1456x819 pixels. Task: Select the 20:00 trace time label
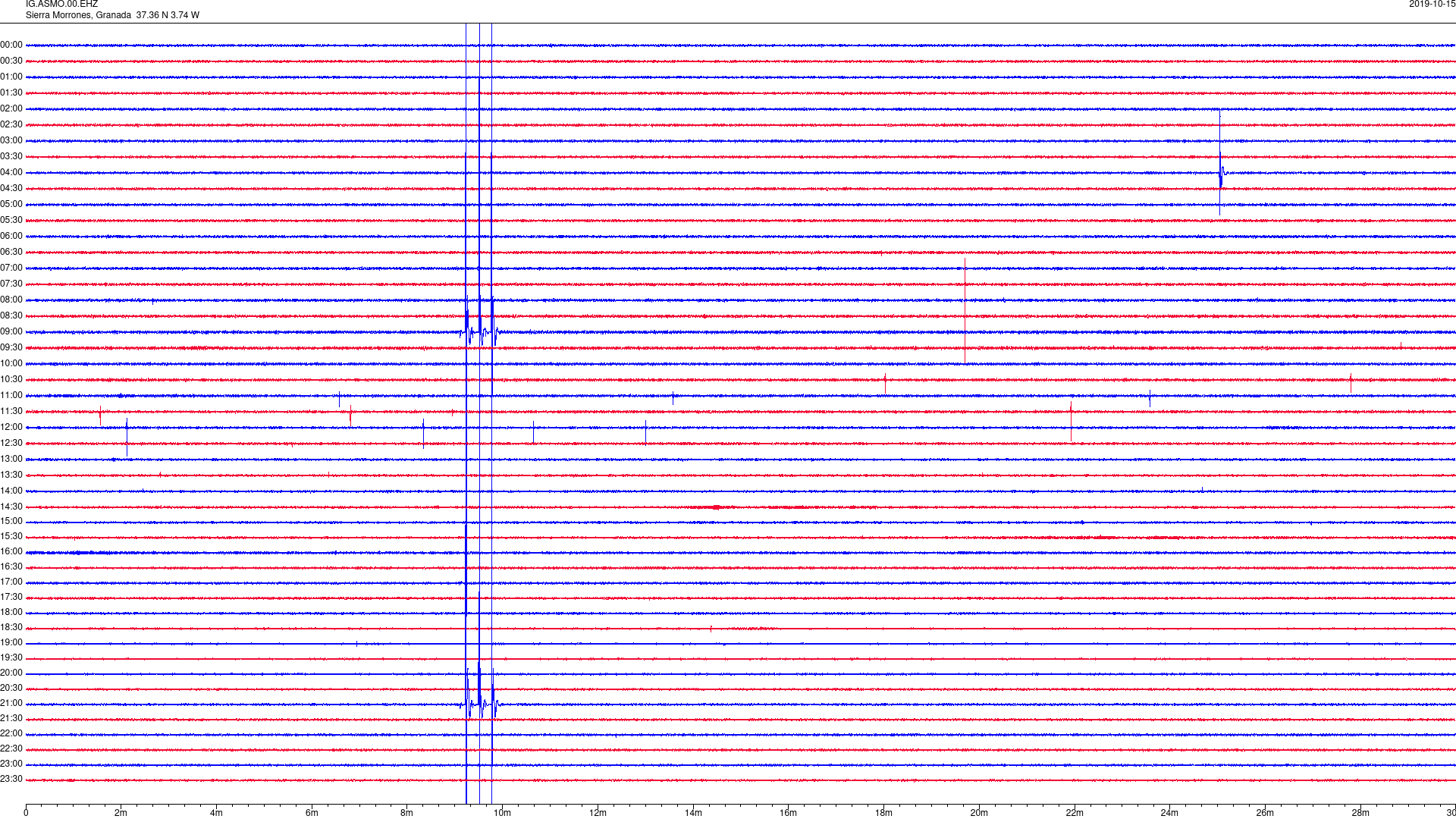pos(11,673)
